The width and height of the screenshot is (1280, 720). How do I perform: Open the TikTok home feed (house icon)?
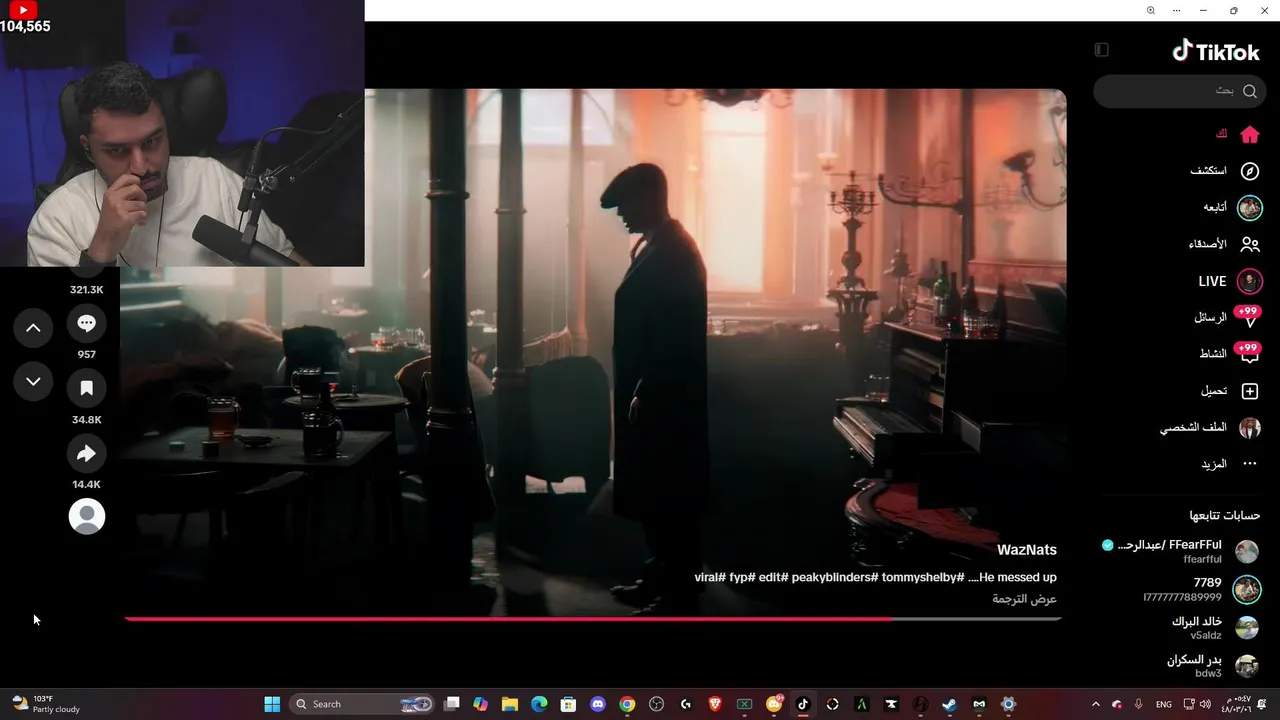(x=1249, y=134)
